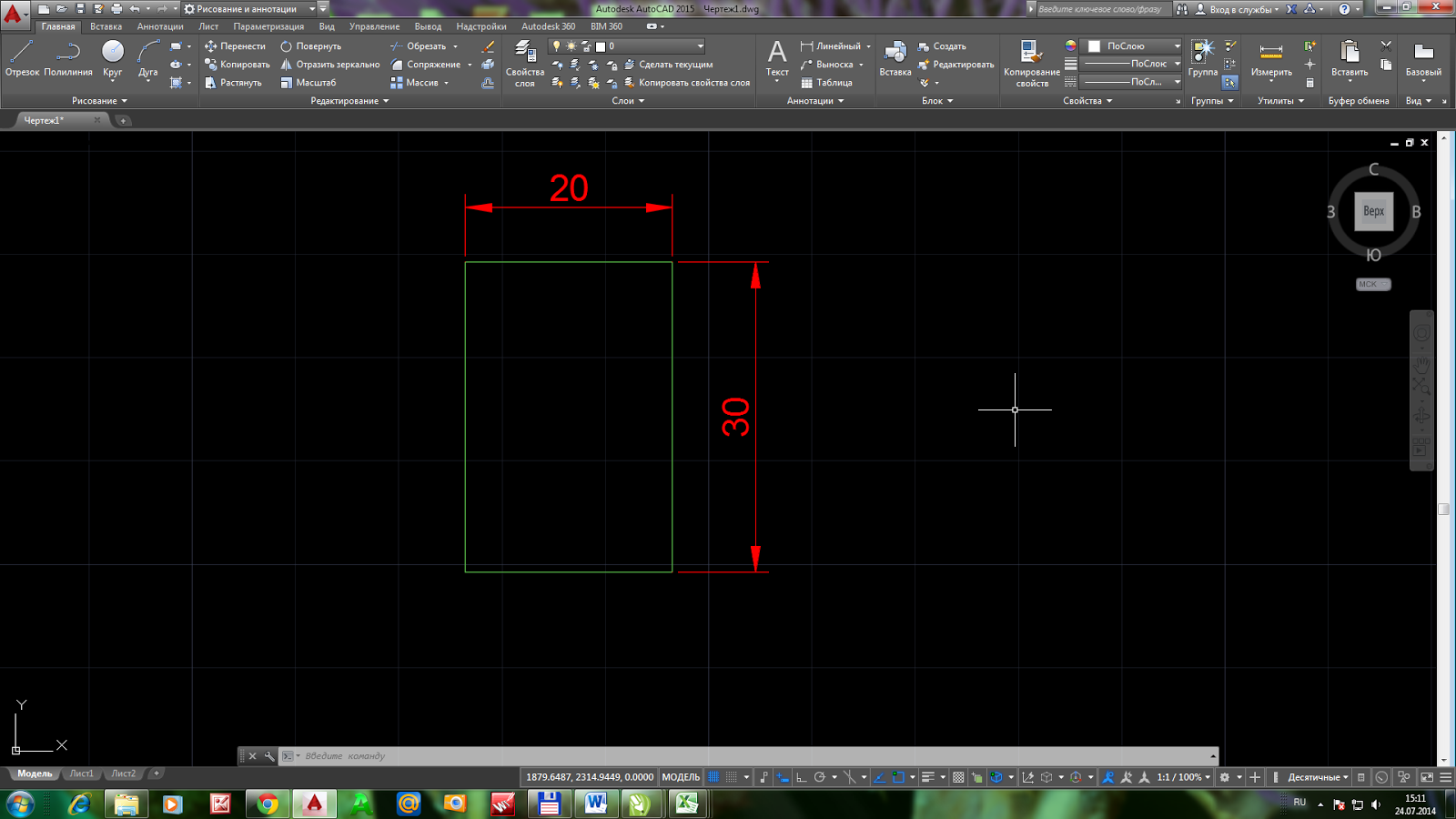Toggle polar tracking in status bar
Viewport: 1456px width, 819px height.
click(820, 777)
